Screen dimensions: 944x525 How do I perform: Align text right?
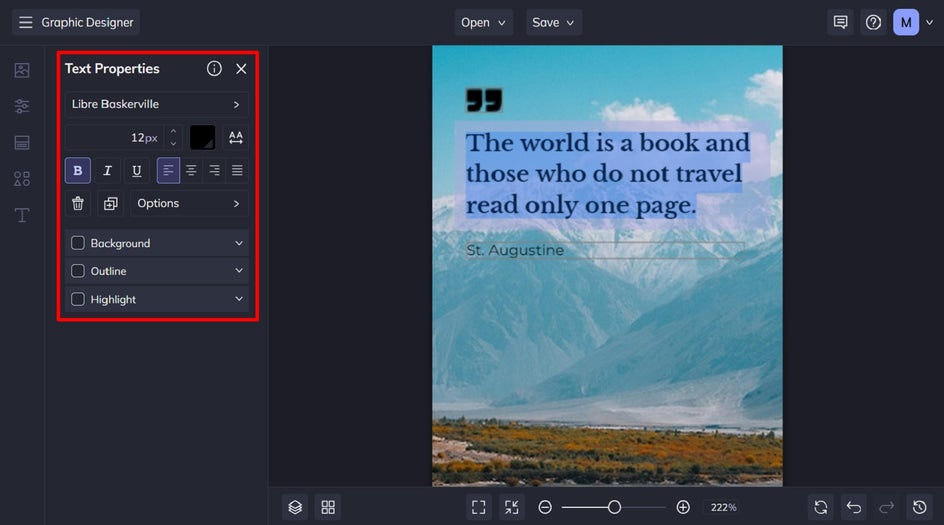pos(214,170)
